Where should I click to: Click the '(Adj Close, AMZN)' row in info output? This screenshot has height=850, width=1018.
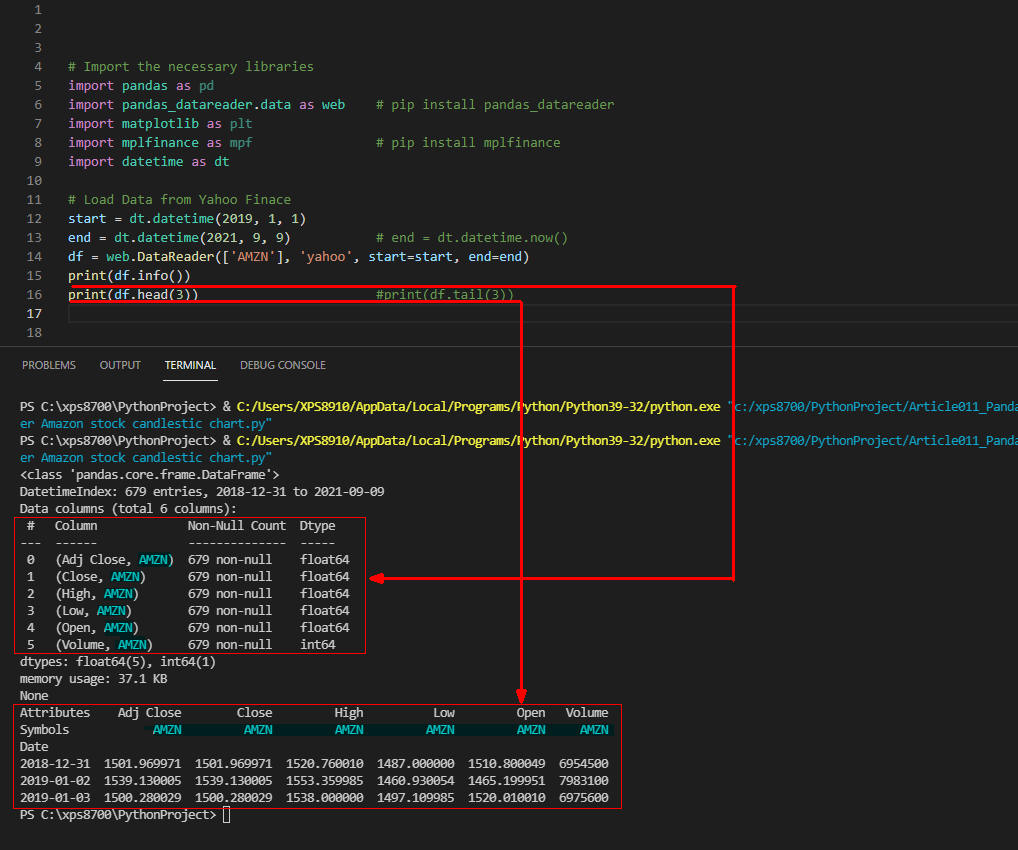(188, 560)
